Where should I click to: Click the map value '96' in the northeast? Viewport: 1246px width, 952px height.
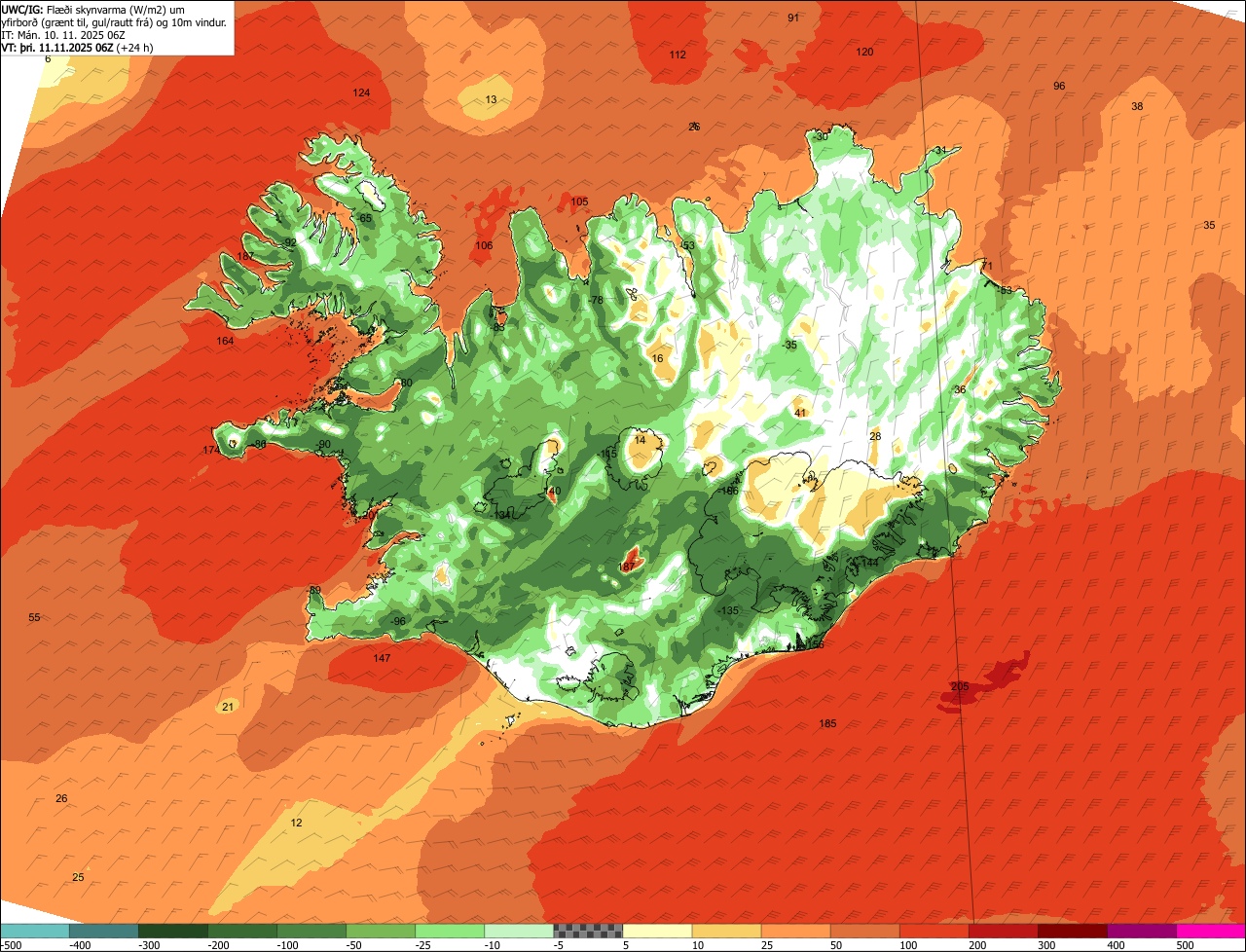[x=1059, y=86]
